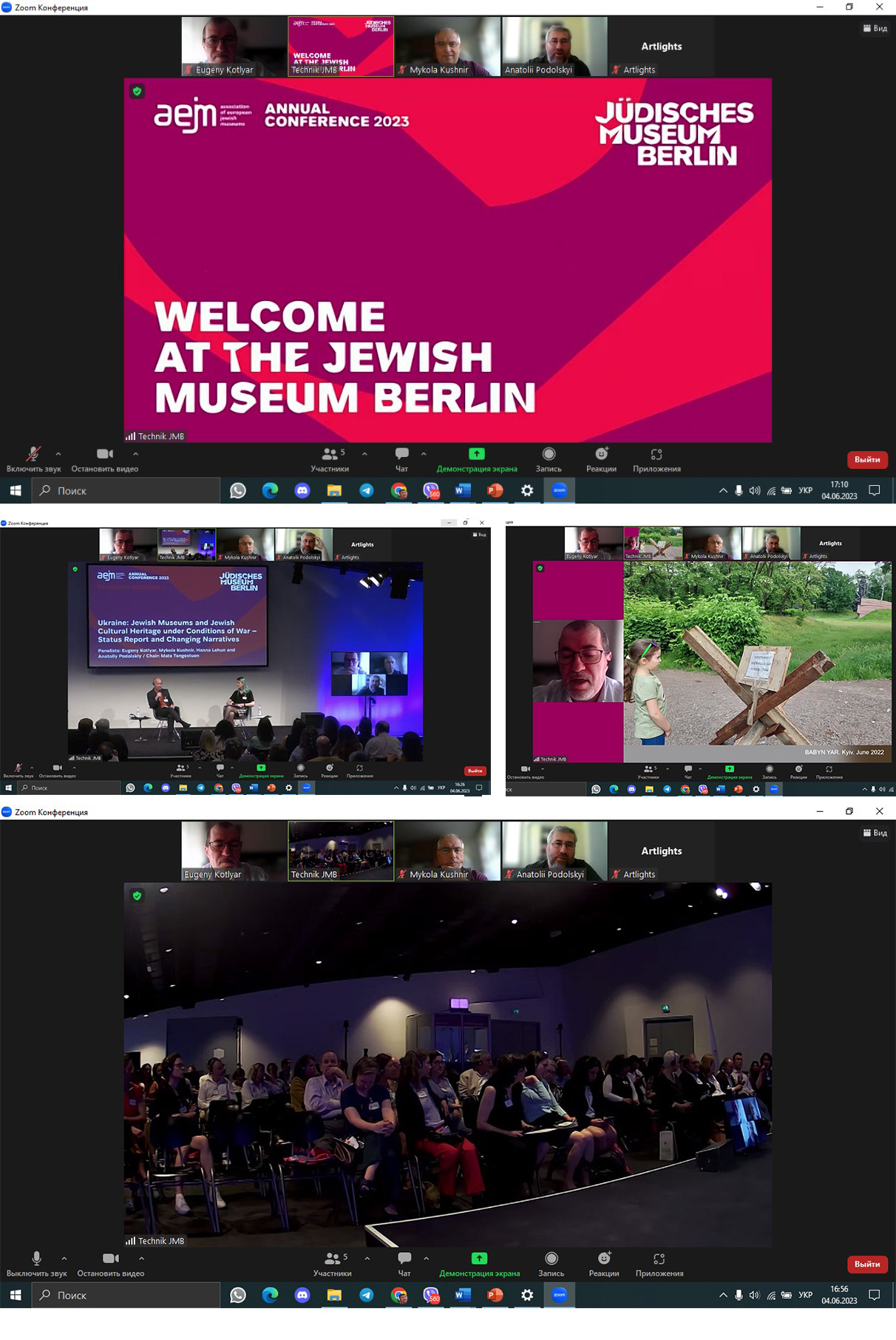The image size is (896, 1340).
Task: Switch УКР keyboard language in the 16:56 taskbar
Action: [806, 1295]
